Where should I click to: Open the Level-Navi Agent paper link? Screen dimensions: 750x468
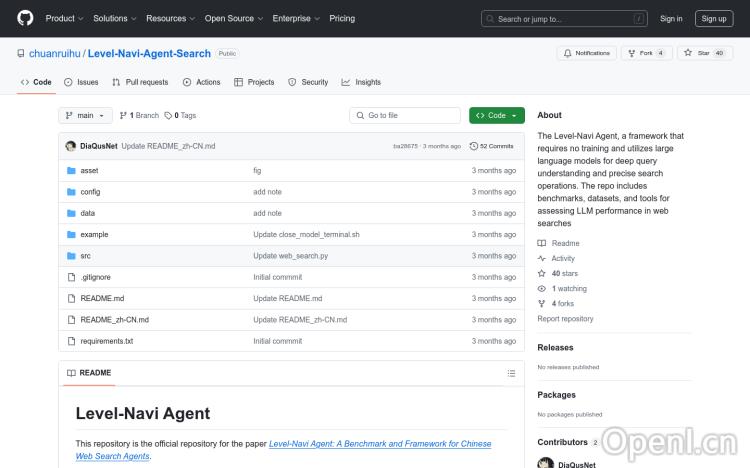pyautogui.click(x=380, y=443)
